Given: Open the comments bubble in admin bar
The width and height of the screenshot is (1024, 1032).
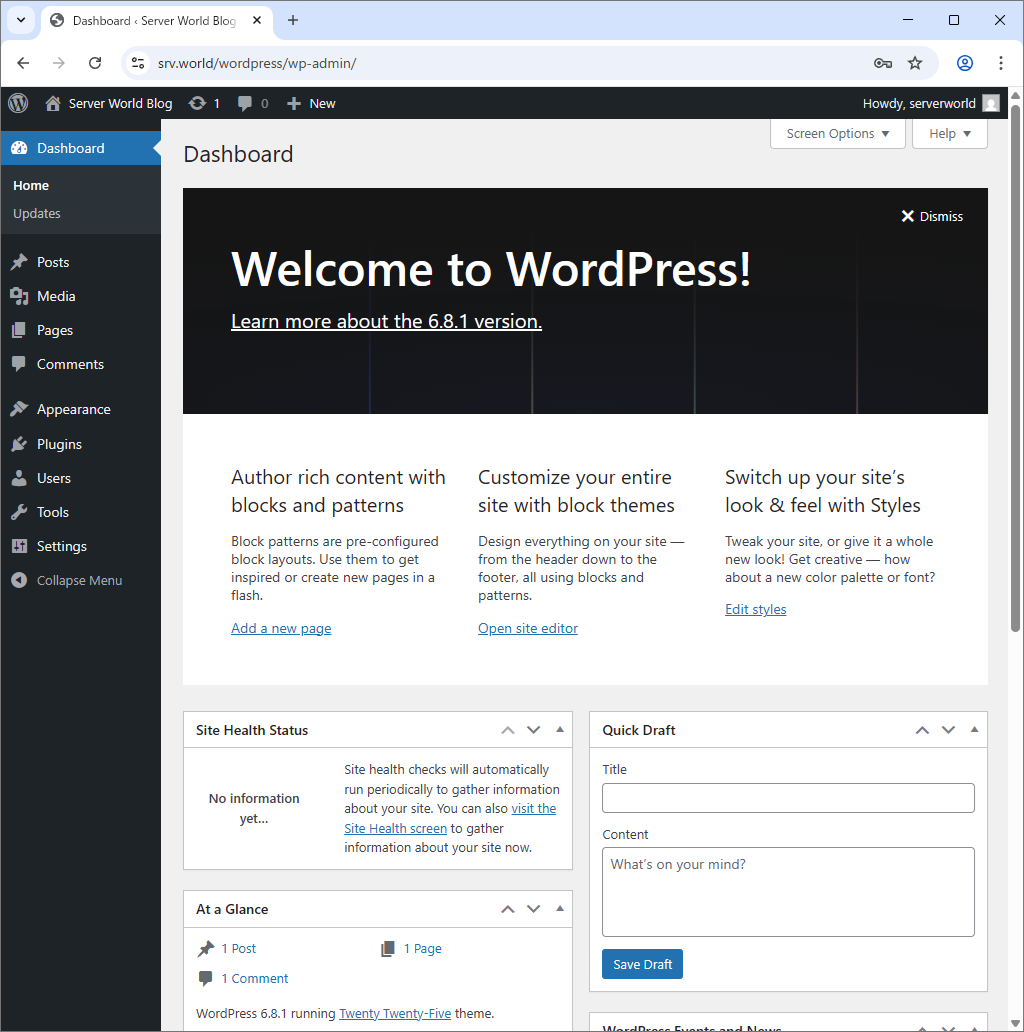Looking at the screenshot, I should pos(245,103).
